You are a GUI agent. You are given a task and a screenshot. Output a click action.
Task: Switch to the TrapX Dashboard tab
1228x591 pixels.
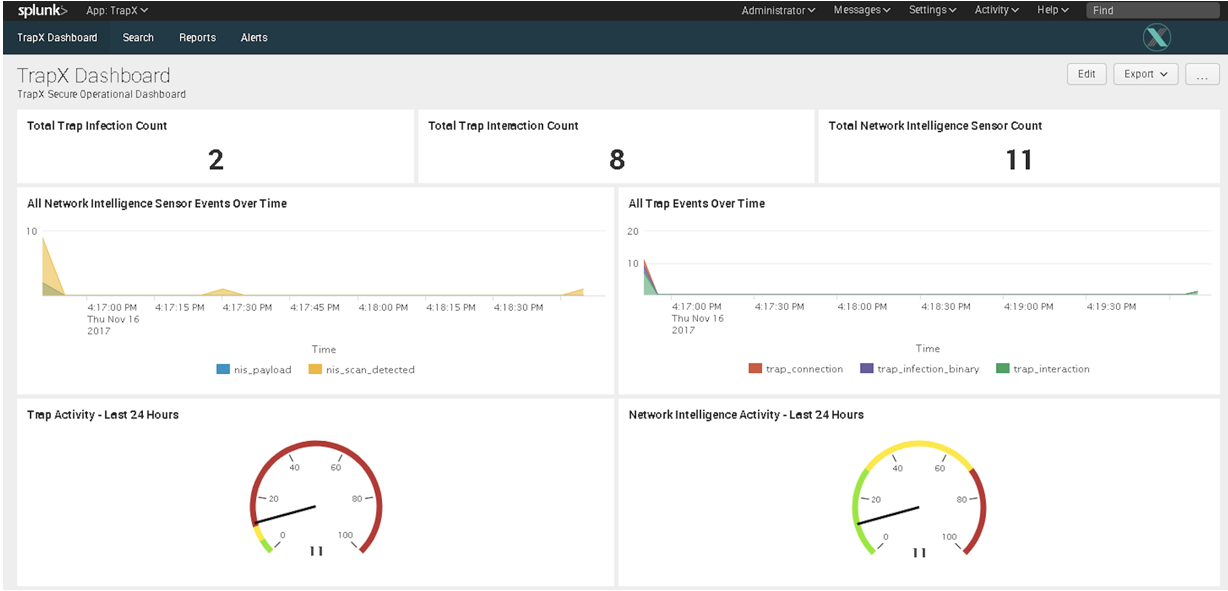(57, 38)
